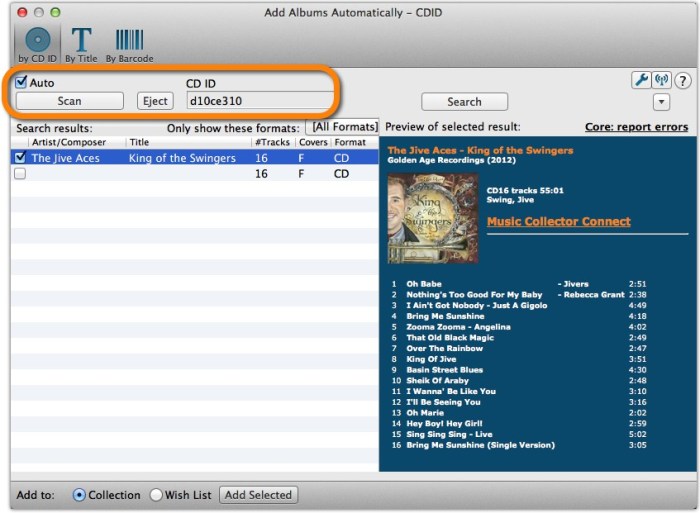Open the All Formats filter dropdown
Viewport: 700px width, 513px height.
coord(342,127)
